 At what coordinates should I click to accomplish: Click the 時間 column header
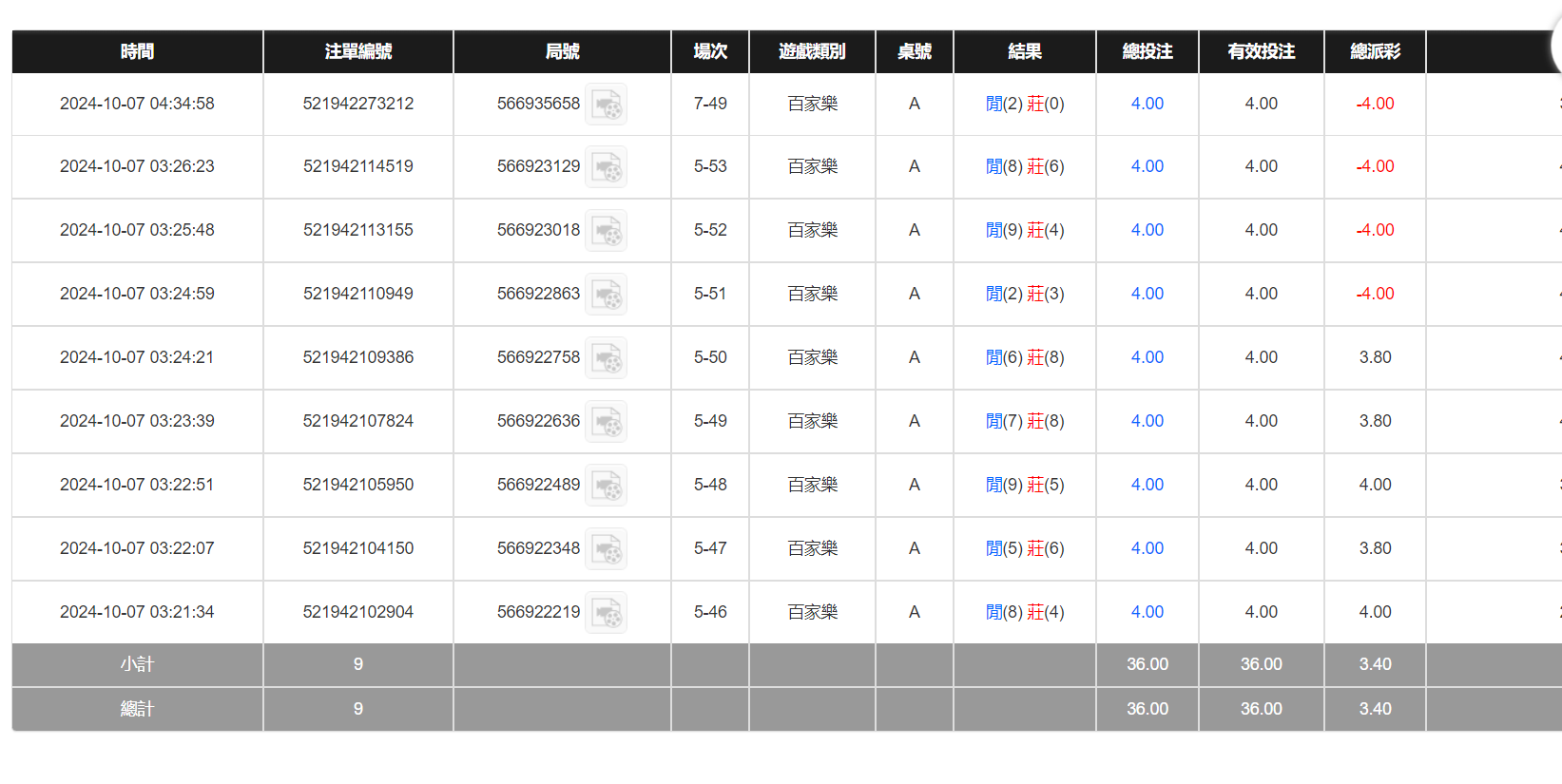click(137, 51)
